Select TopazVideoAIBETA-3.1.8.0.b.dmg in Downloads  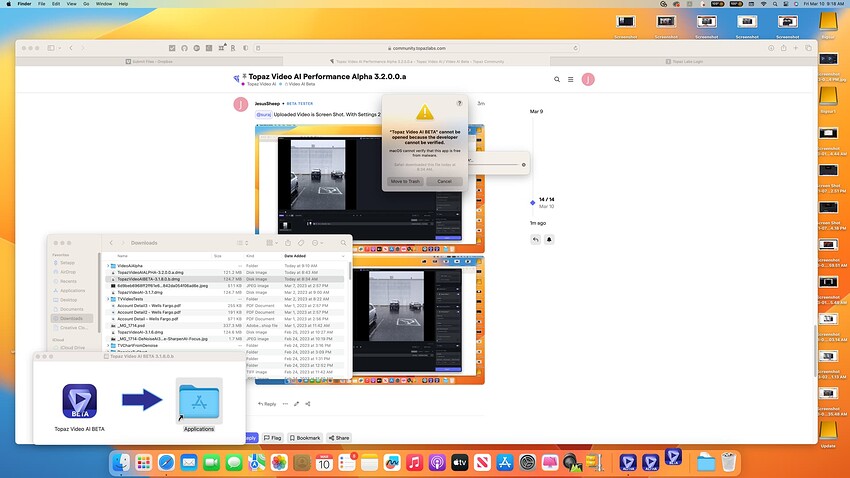click(x=224, y=279)
